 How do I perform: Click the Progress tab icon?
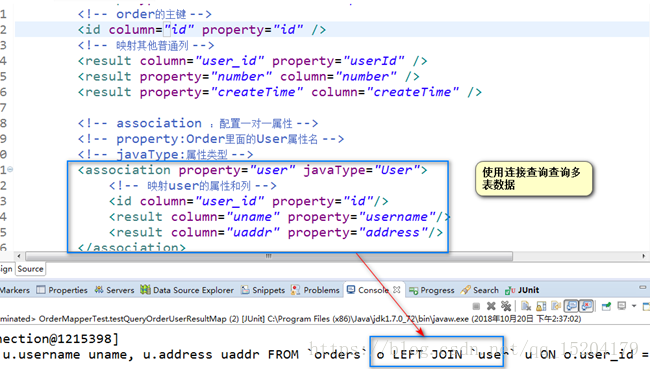click(x=413, y=290)
